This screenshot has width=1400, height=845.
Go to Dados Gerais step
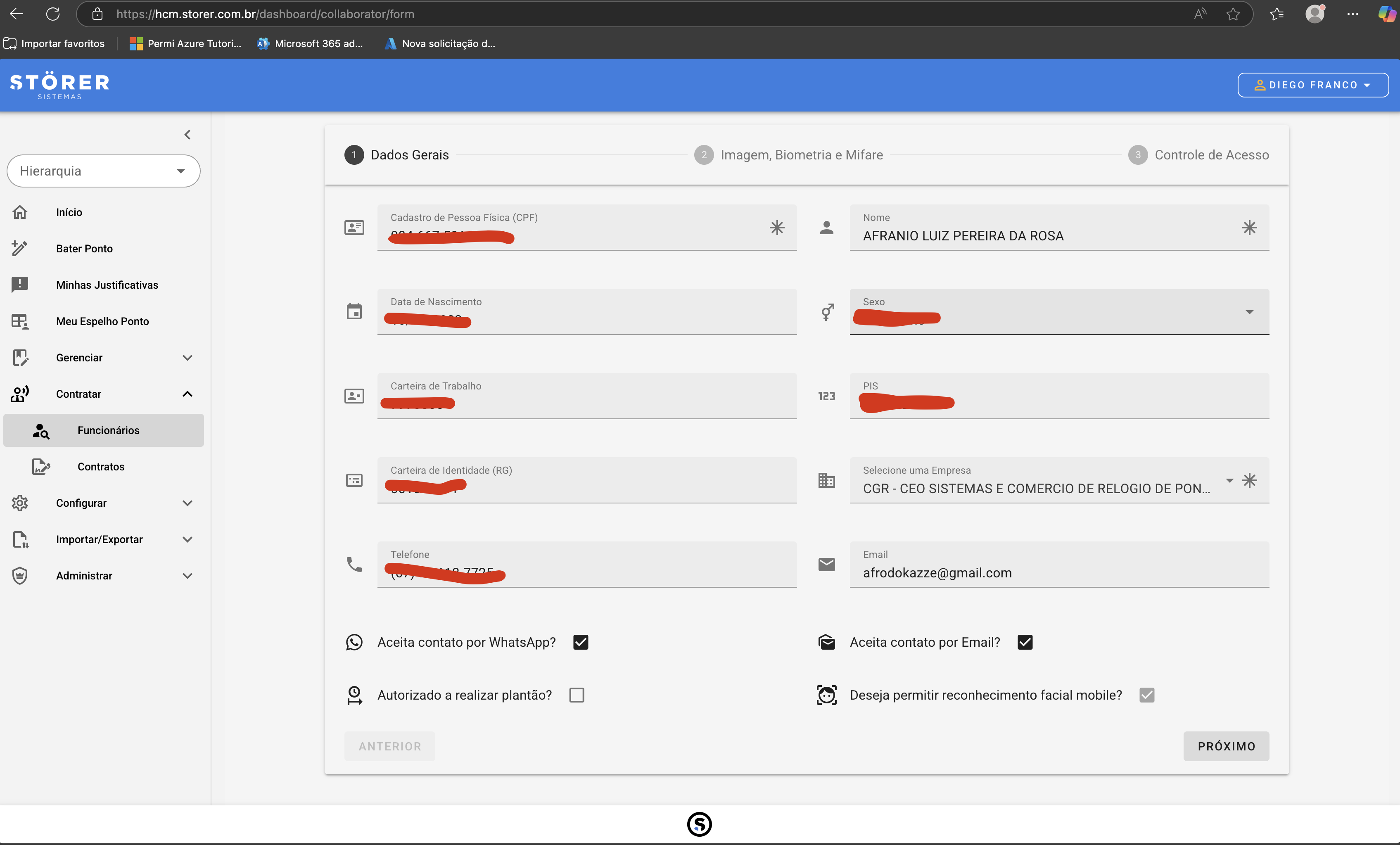click(x=396, y=155)
